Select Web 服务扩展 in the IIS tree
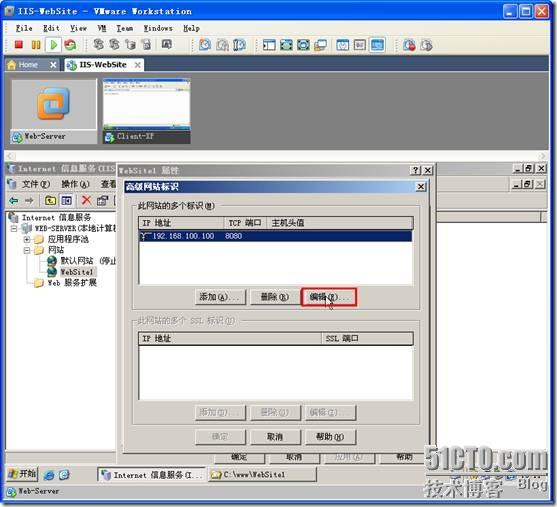The image size is (557, 507). [x=66, y=283]
